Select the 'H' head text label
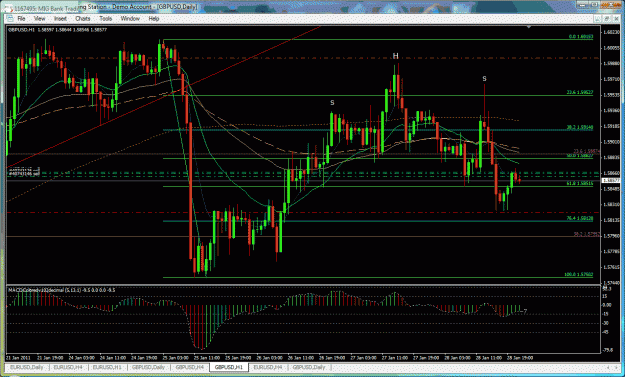The image size is (625, 377). pos(395,56)
